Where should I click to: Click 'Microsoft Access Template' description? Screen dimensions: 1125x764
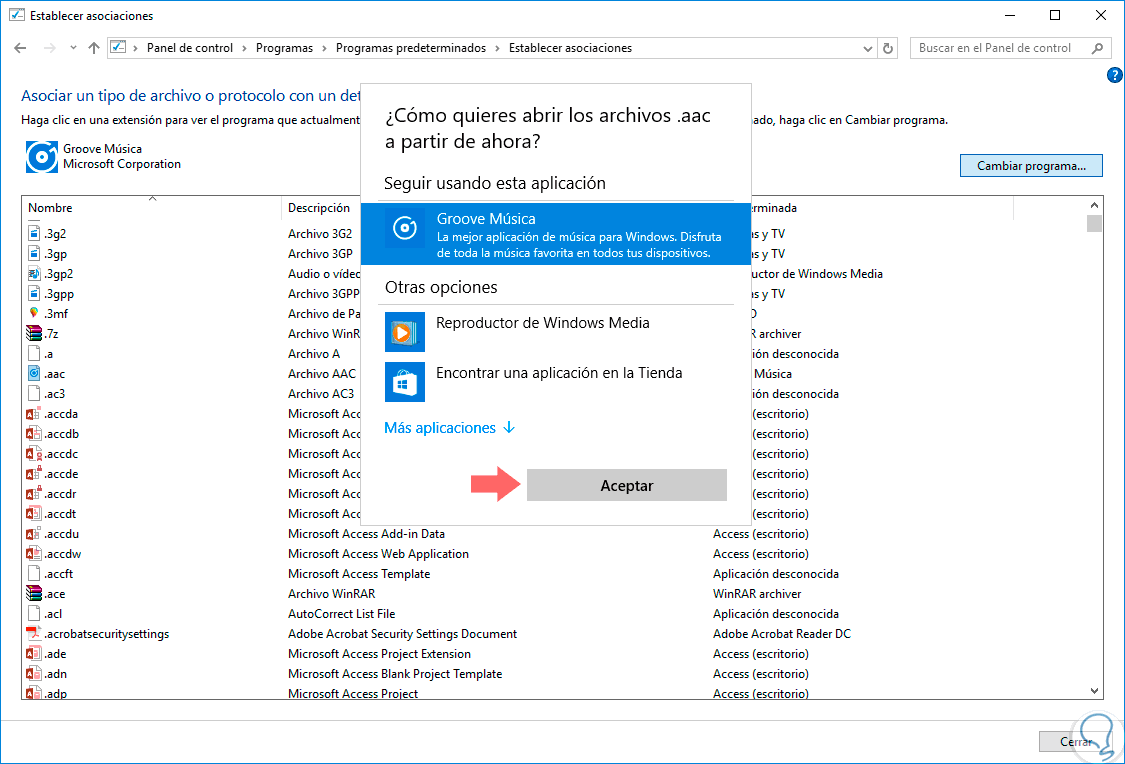[x=359, y=574]
